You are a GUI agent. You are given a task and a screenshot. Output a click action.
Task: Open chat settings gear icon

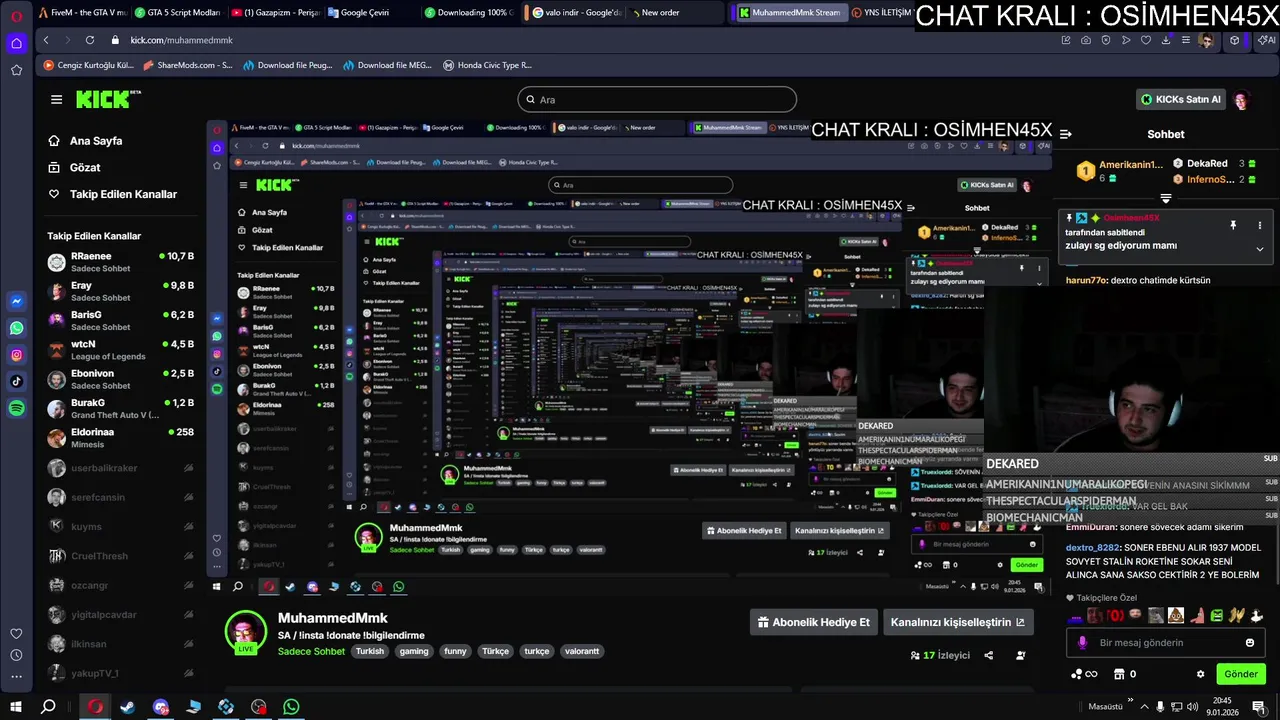(x=1201, y=674)
